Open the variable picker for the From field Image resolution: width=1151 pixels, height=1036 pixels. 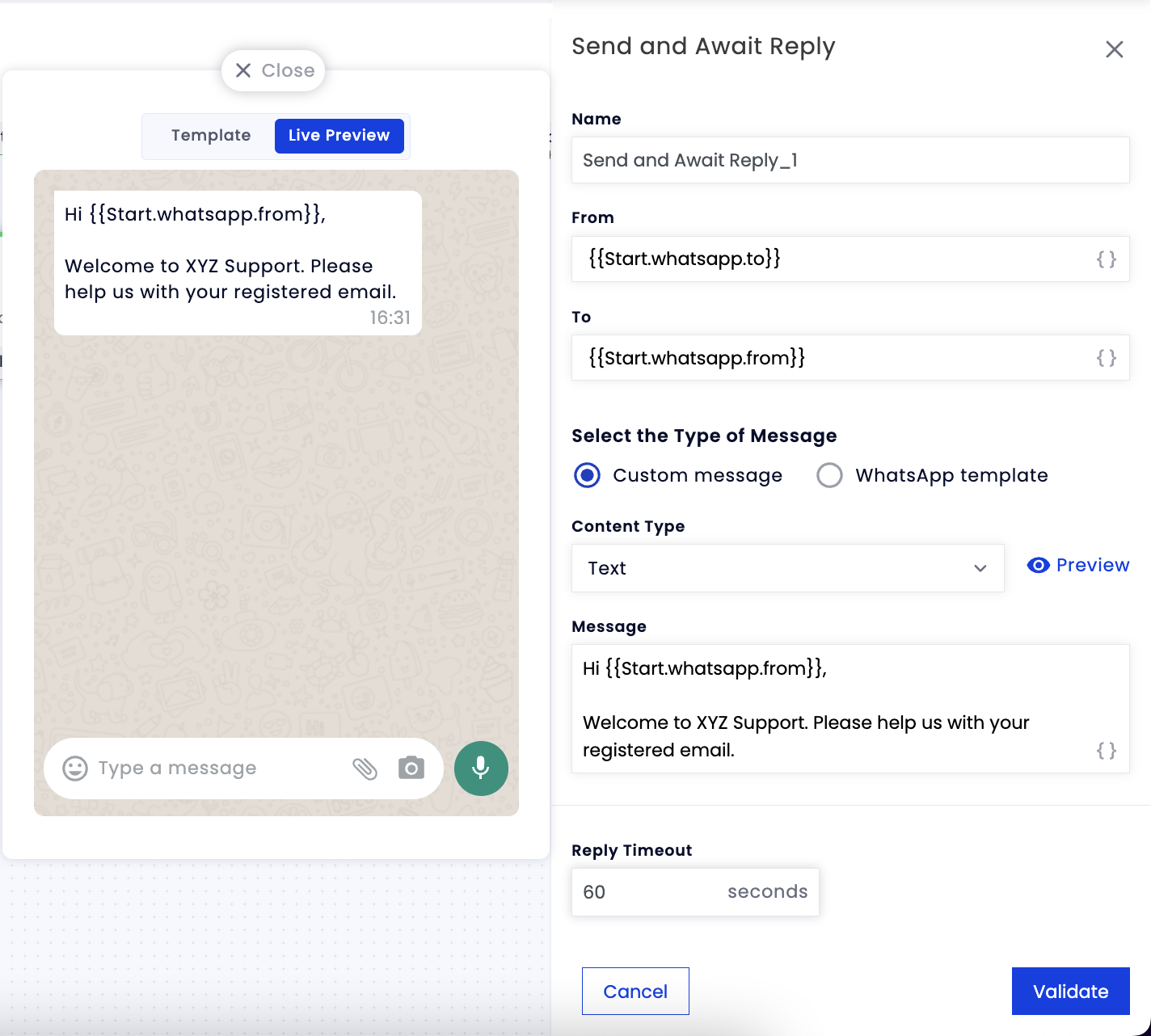[x=1107, y=259]
